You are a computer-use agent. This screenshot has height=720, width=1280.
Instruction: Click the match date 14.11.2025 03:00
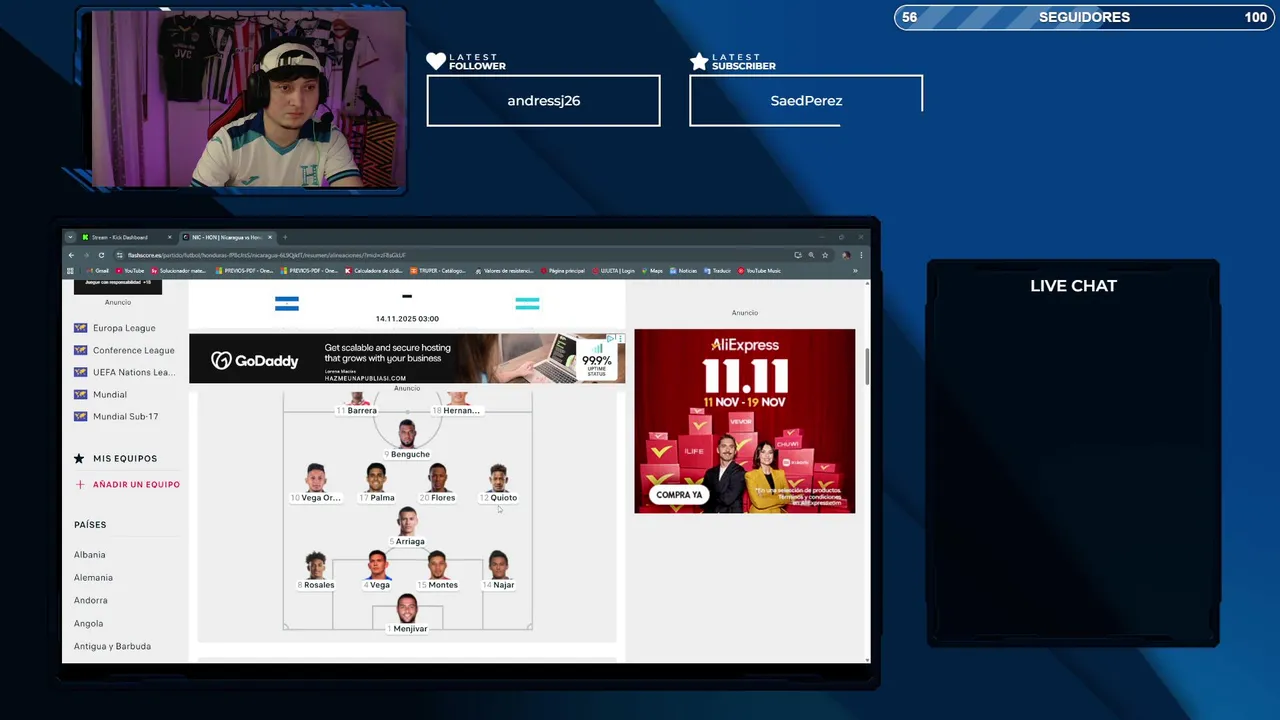coord(407,319)
